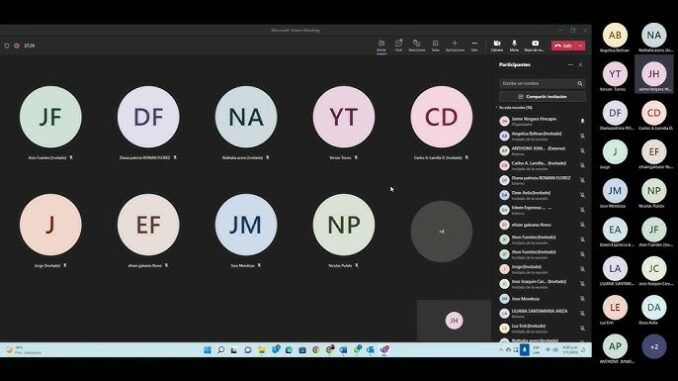Close the Participantes panel with X
The height and width of the screenshot is (381, 678).
point(580,65)
